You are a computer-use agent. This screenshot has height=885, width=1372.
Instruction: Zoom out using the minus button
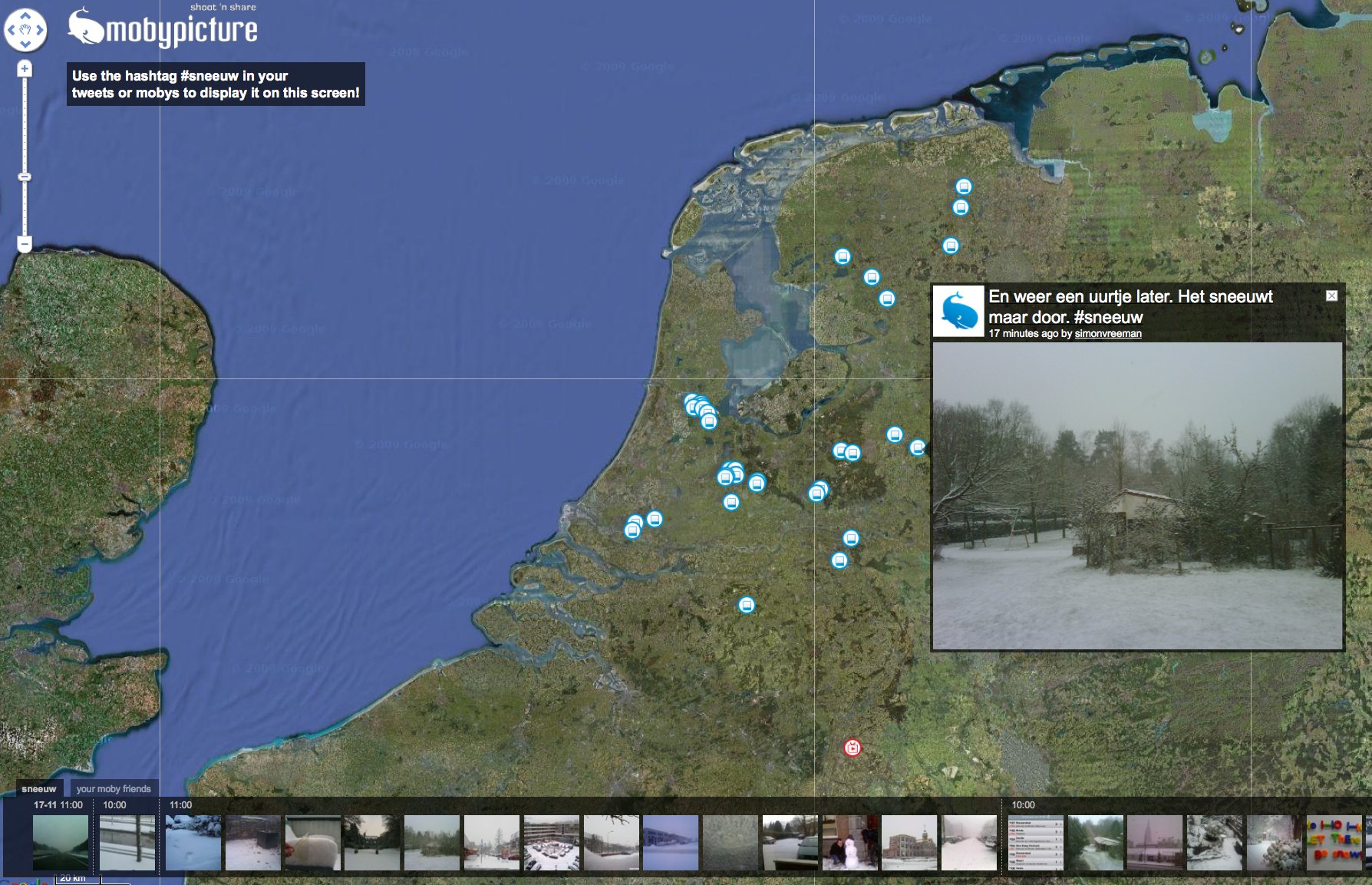[25, 245]
